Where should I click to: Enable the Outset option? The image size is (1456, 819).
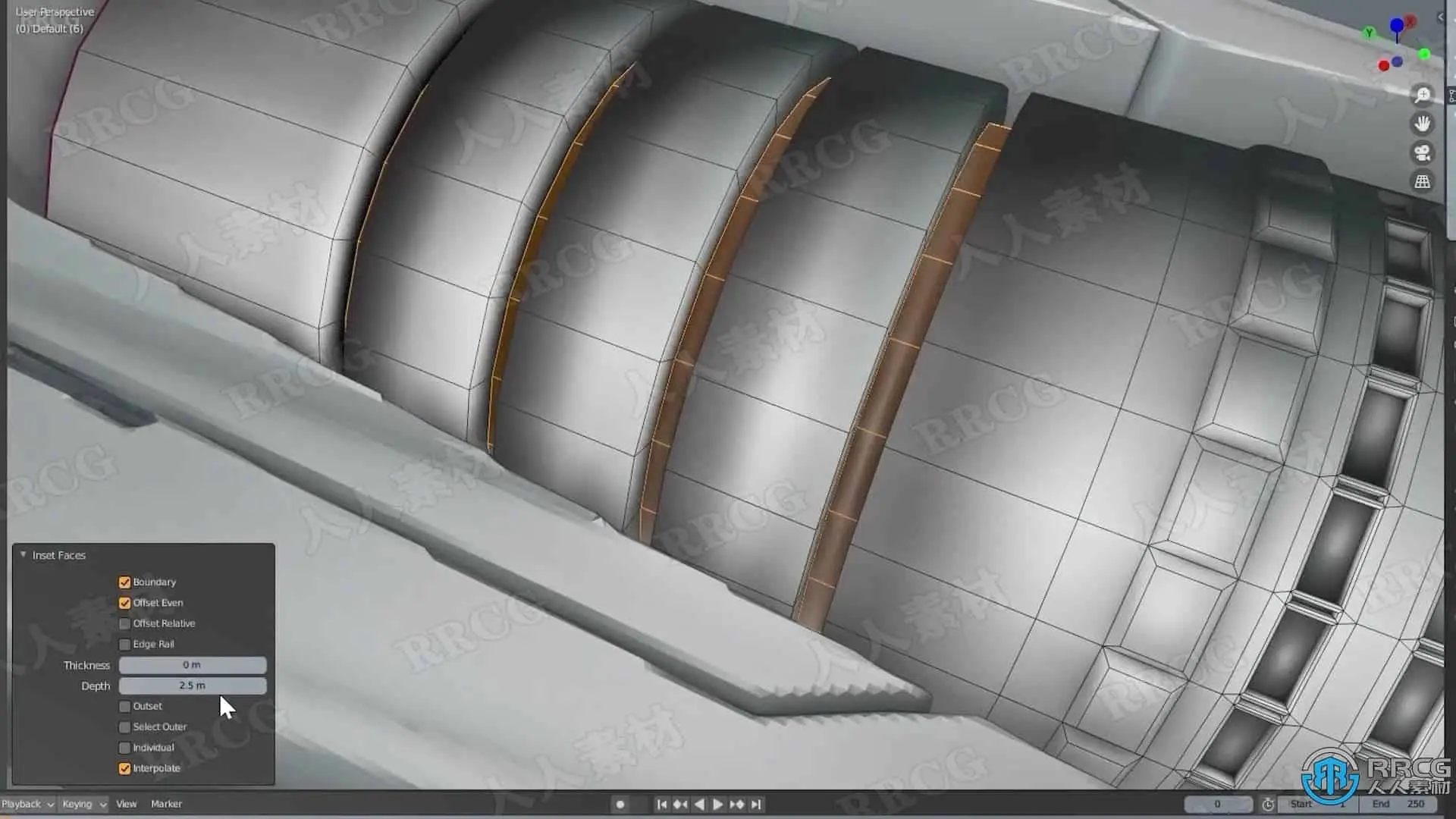coord(125,706)
